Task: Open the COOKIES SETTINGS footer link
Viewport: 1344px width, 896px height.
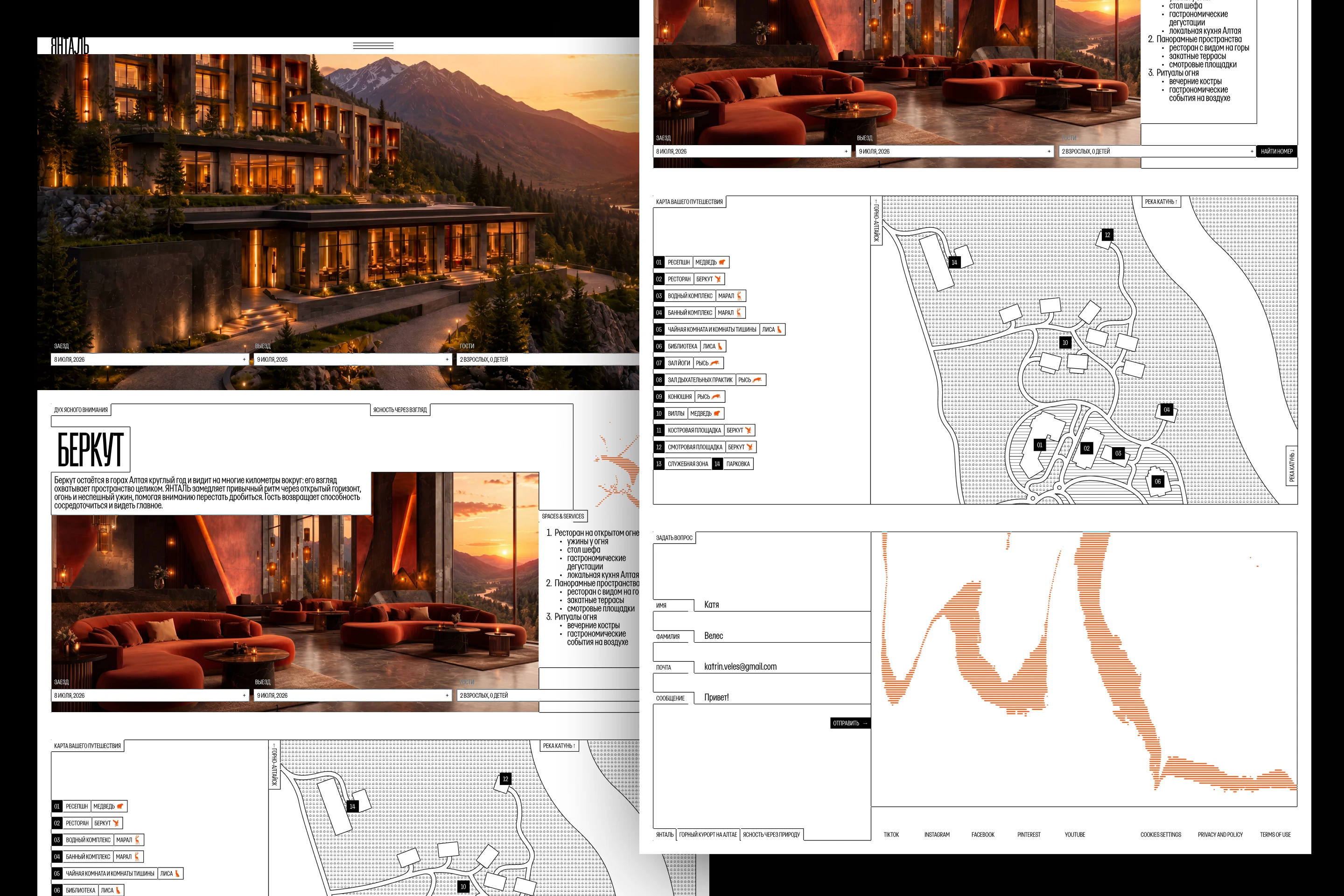Action: (x=1161, y=835)
